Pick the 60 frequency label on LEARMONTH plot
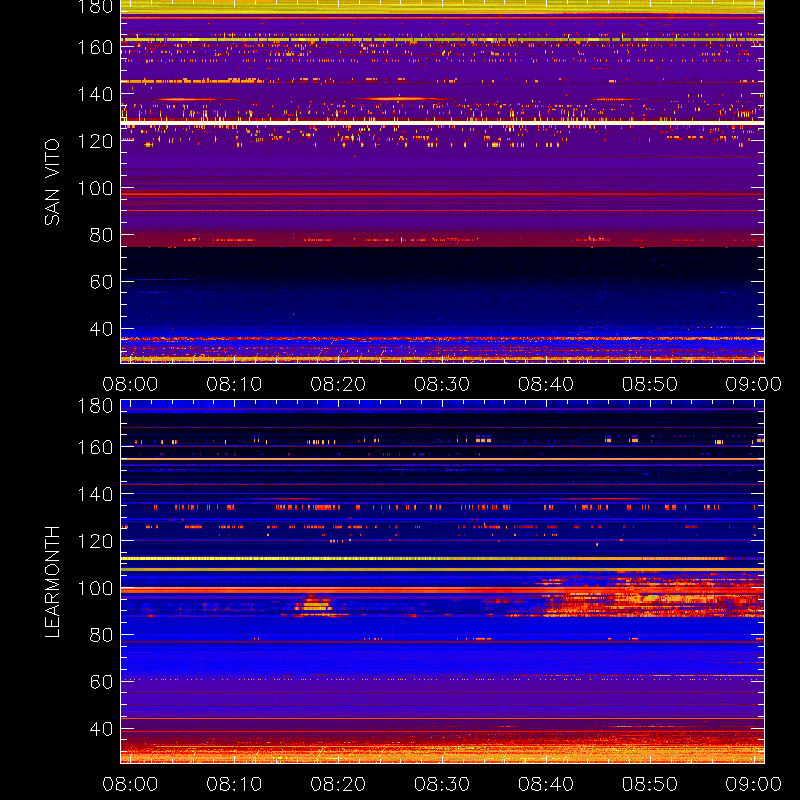Viewport: 800px width, 800px height. click(101, 682)
